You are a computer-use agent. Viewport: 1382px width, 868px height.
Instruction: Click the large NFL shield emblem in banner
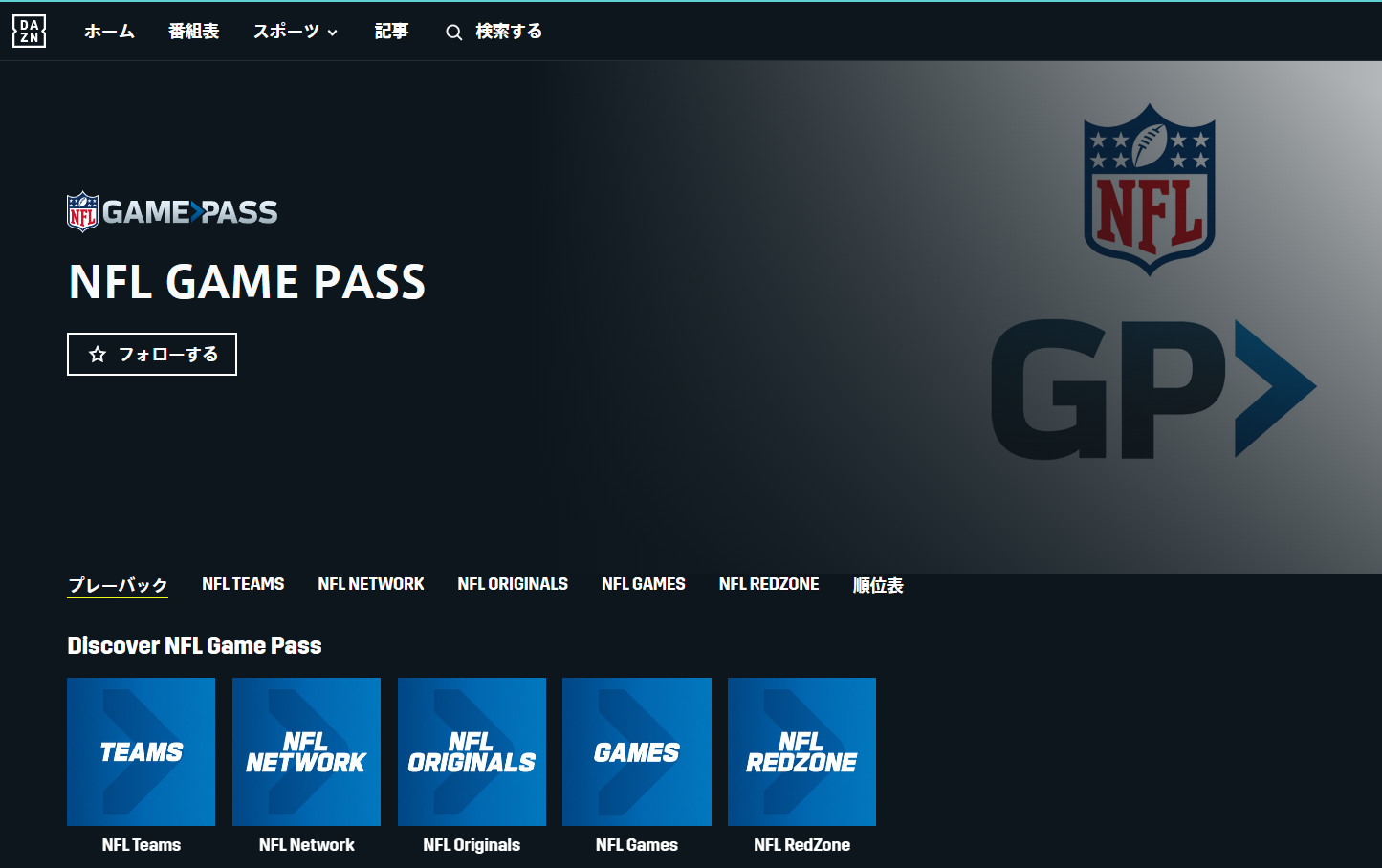pos(1148,188)
